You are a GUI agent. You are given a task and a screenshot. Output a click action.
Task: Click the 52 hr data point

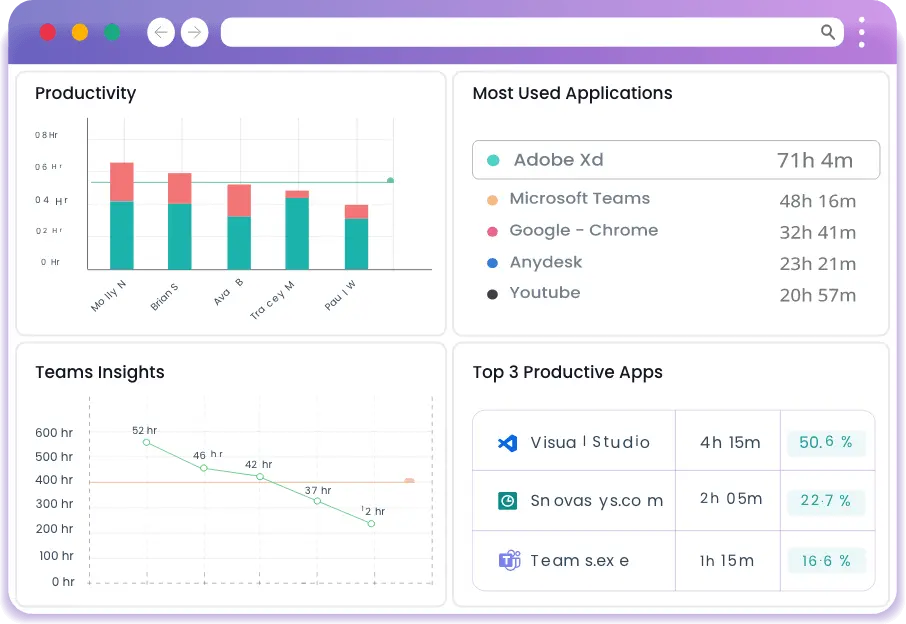(147, 443)
